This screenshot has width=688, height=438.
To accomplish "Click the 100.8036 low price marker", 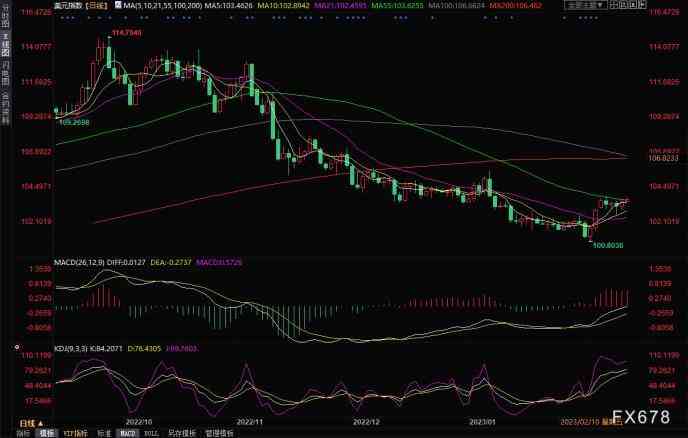I will 607,243.
